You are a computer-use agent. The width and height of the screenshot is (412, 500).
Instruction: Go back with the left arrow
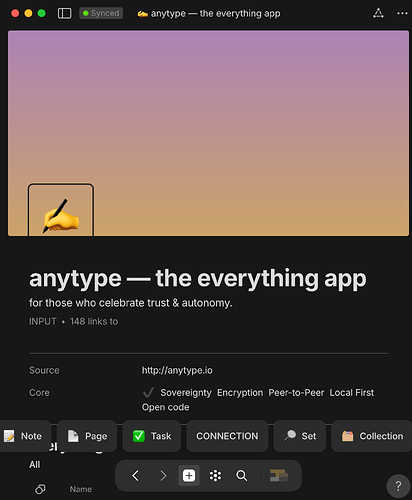click(x=135, y=476)
